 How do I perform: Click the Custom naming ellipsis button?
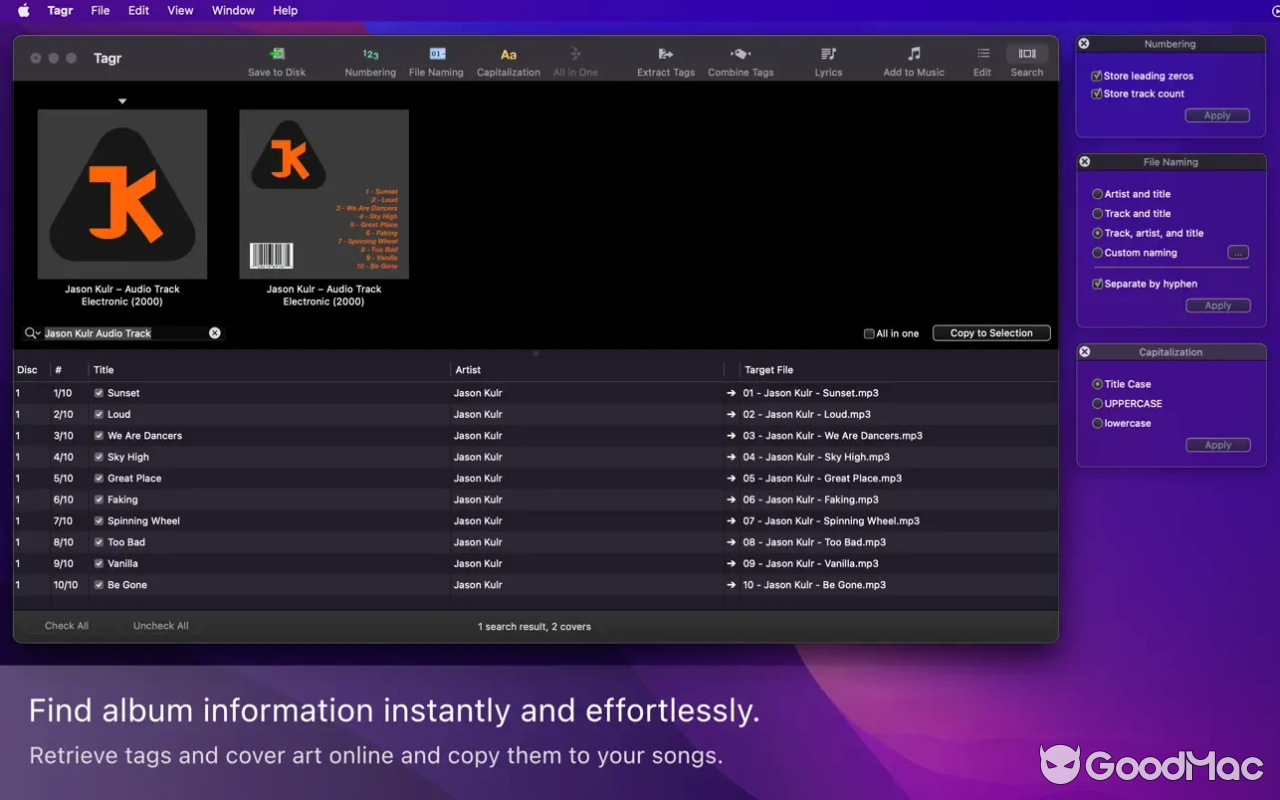[x=1238, y=253]
